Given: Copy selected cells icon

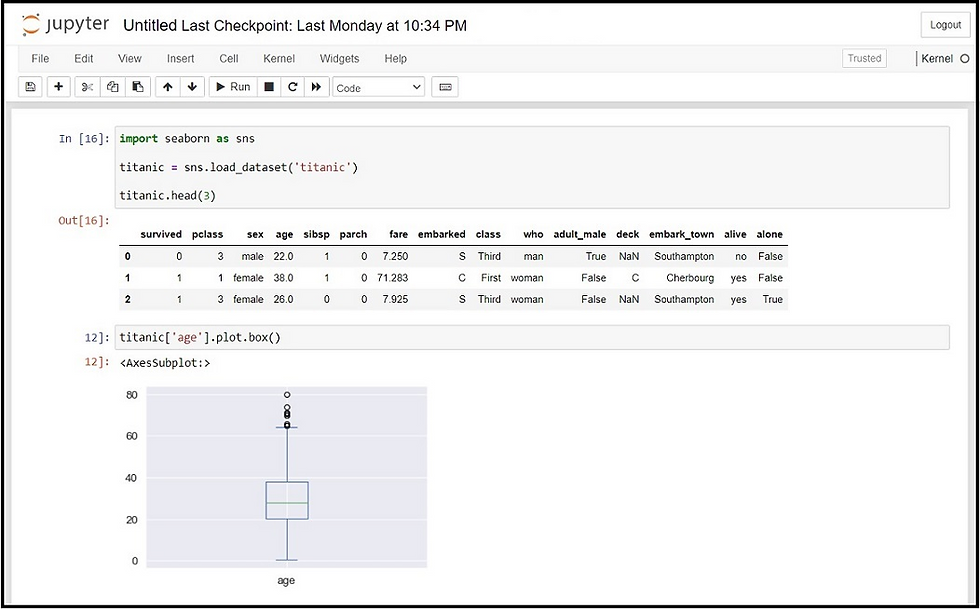Looking at the screenshot, I should click(112, 87).
